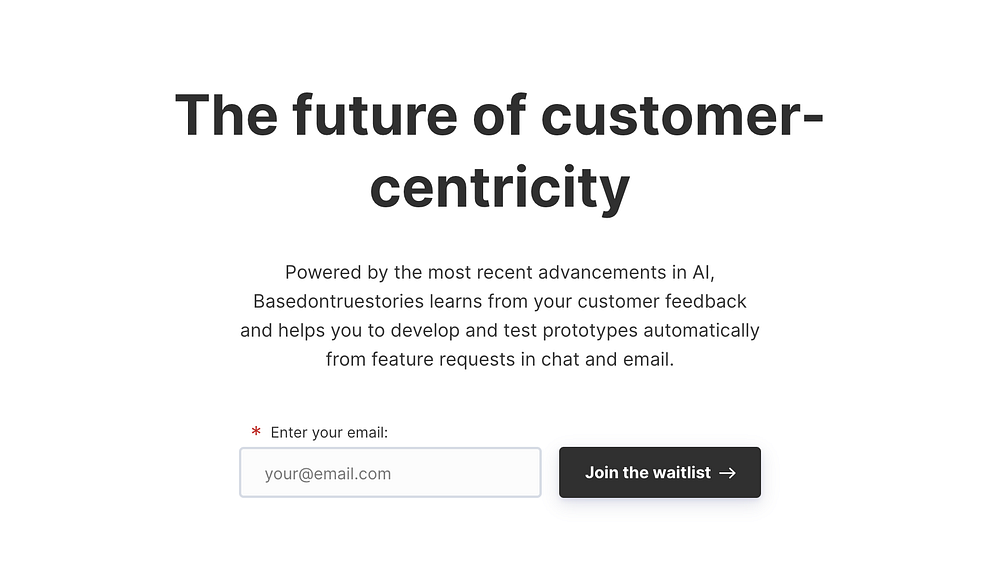The image size is (1000, 577).
Task: Click the phrase "customer feedback" in the paragraph
Action: [672, 301]
